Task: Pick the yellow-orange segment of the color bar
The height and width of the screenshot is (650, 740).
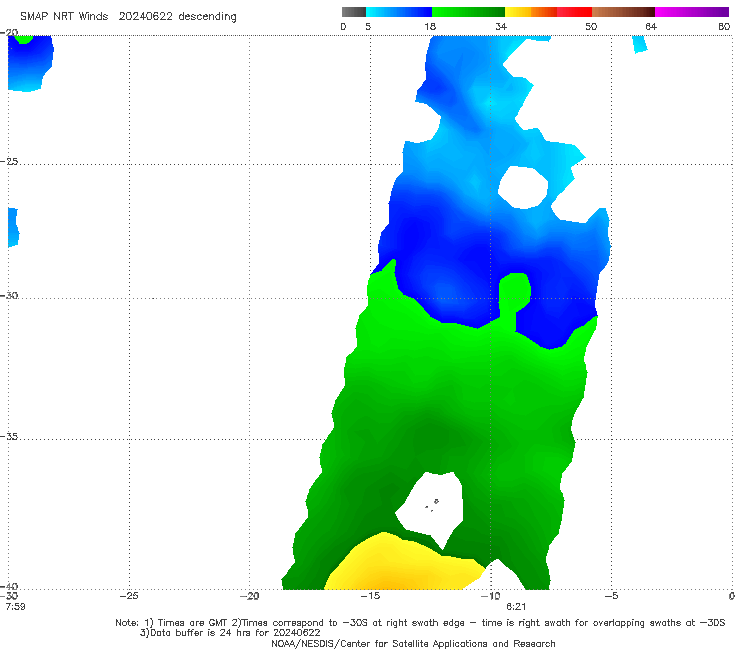Action: (531, 12)
